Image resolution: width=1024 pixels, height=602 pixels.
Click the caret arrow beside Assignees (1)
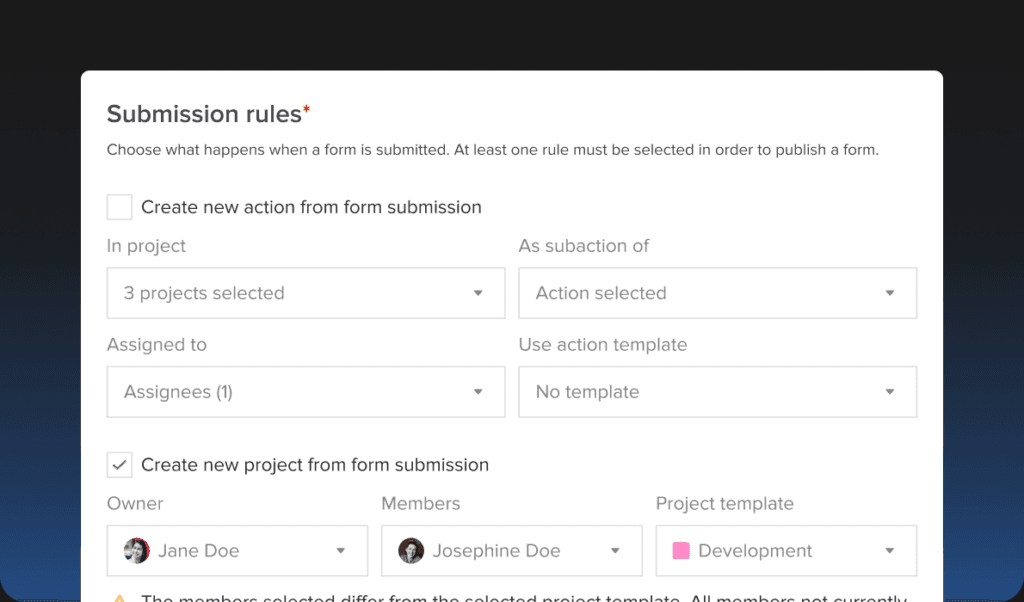point(478,392)
